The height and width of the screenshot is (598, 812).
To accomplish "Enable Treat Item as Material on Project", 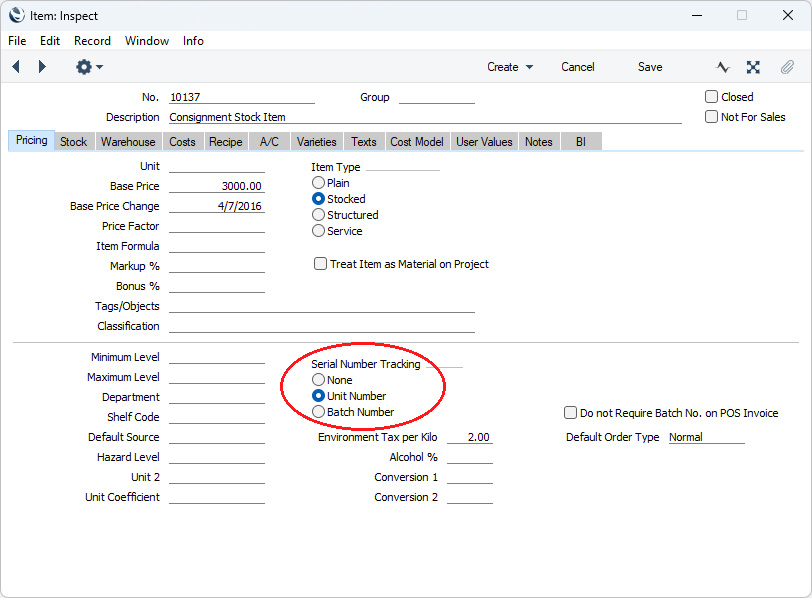I will pos(321,264).
